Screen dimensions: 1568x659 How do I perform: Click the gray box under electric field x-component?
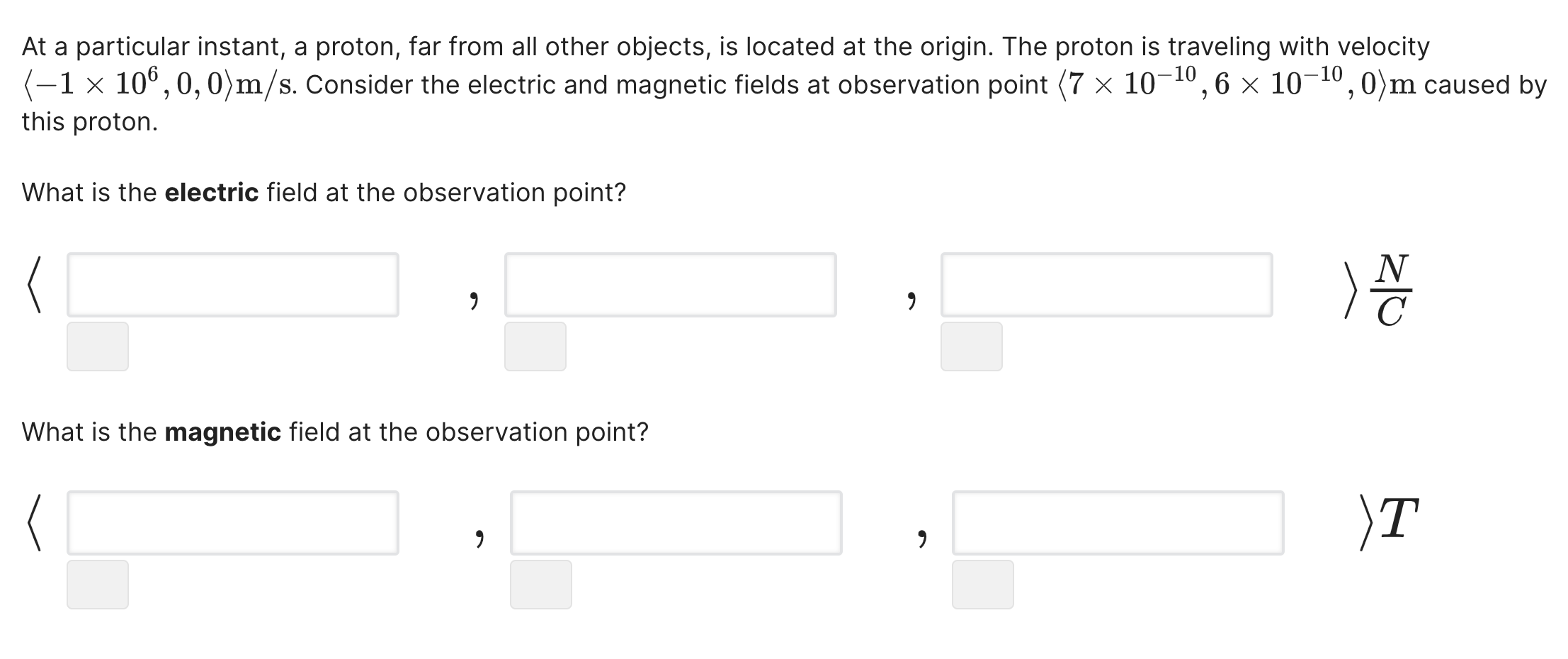(x=97, y=347)
